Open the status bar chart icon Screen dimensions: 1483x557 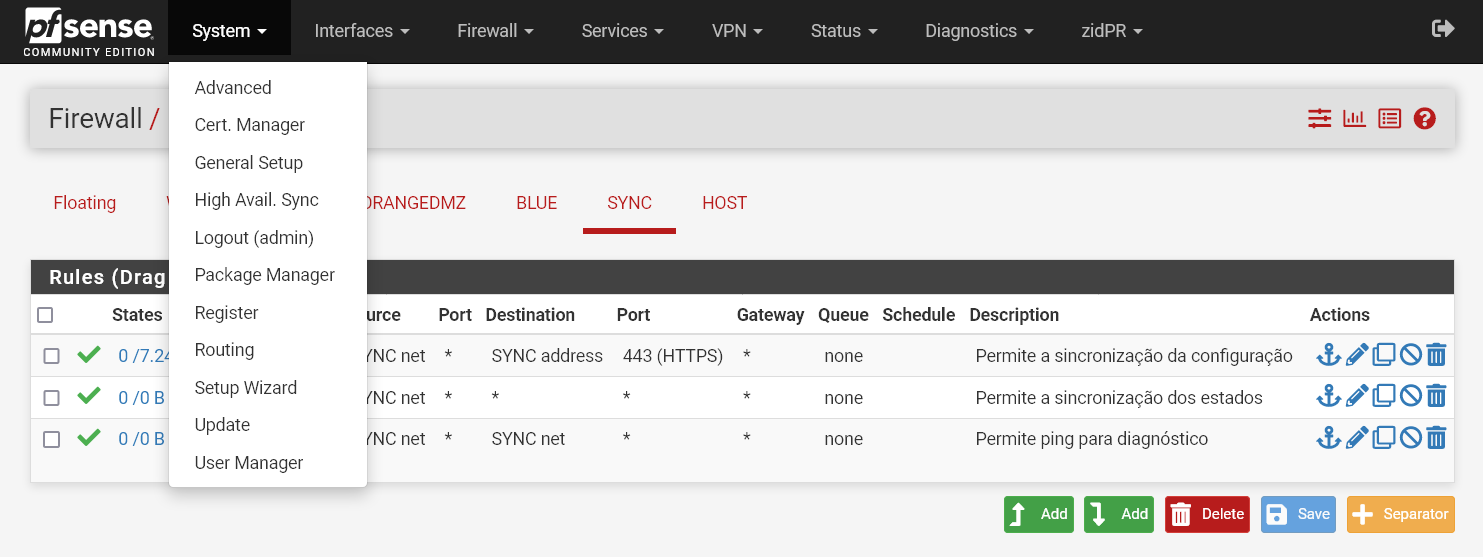point(1354,119)
